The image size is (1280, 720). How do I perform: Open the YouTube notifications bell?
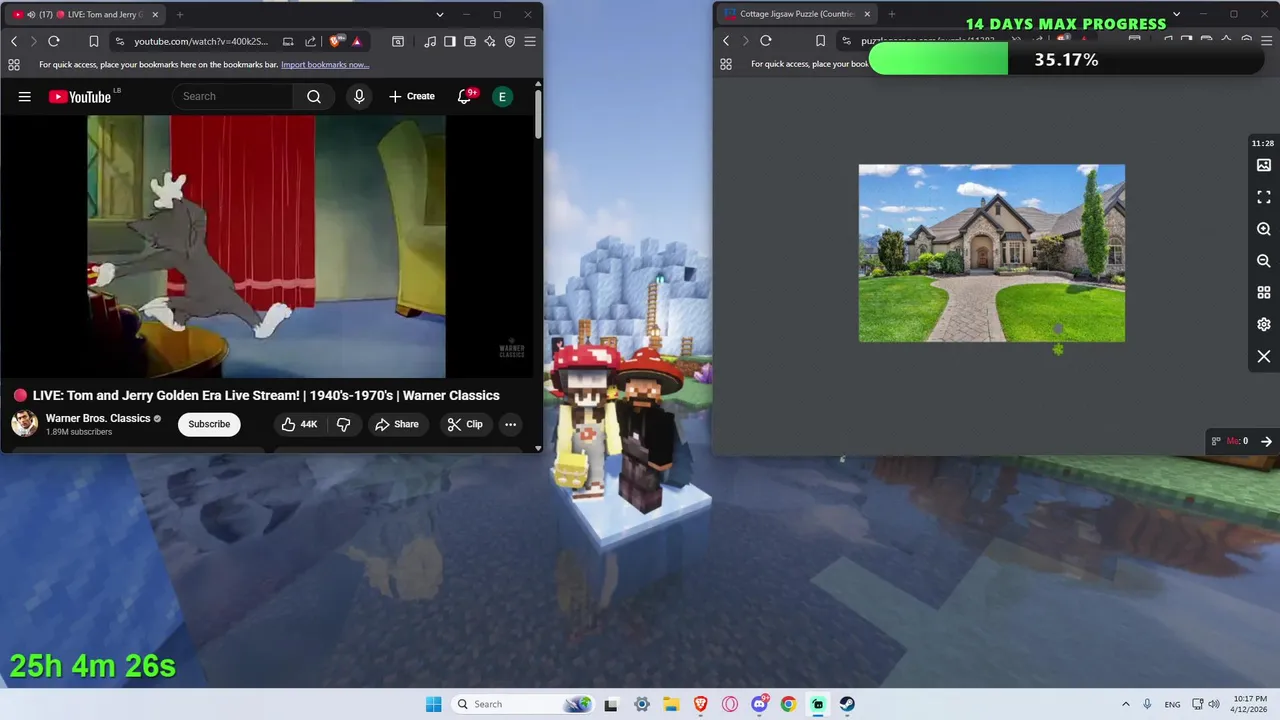tap(465, 96)
